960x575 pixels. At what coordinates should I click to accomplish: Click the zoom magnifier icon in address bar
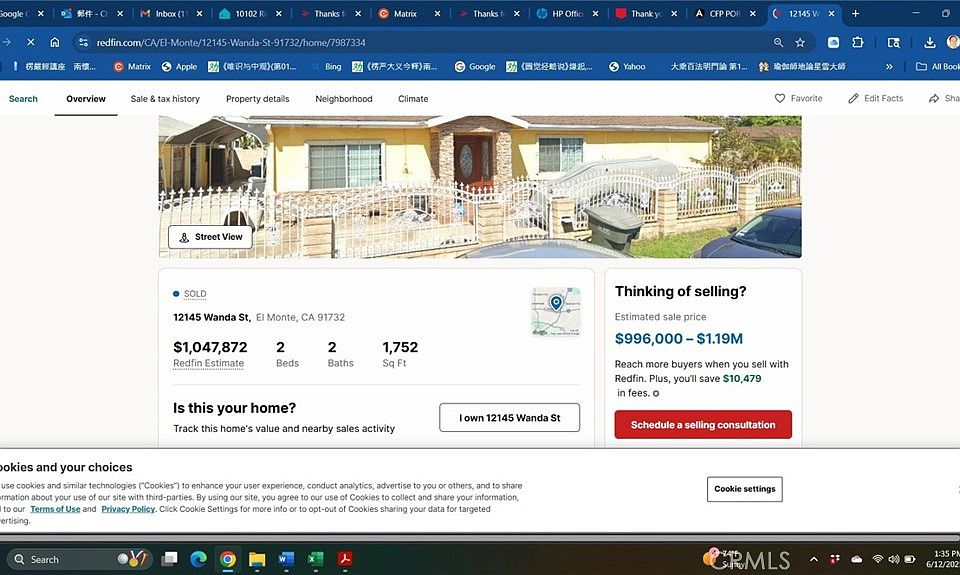778,42
